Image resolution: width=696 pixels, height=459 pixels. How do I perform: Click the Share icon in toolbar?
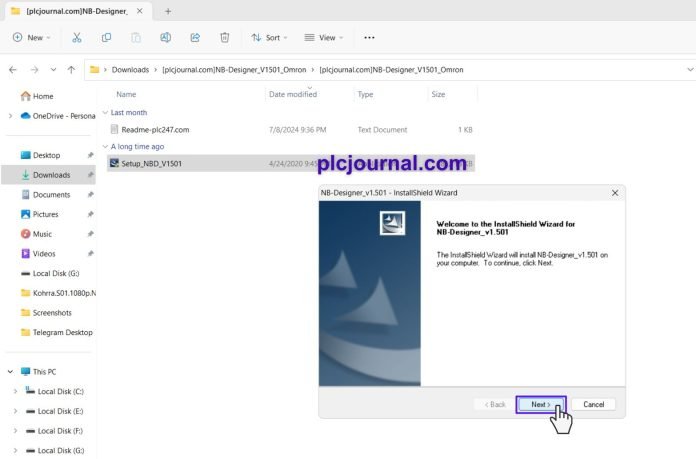195,38
